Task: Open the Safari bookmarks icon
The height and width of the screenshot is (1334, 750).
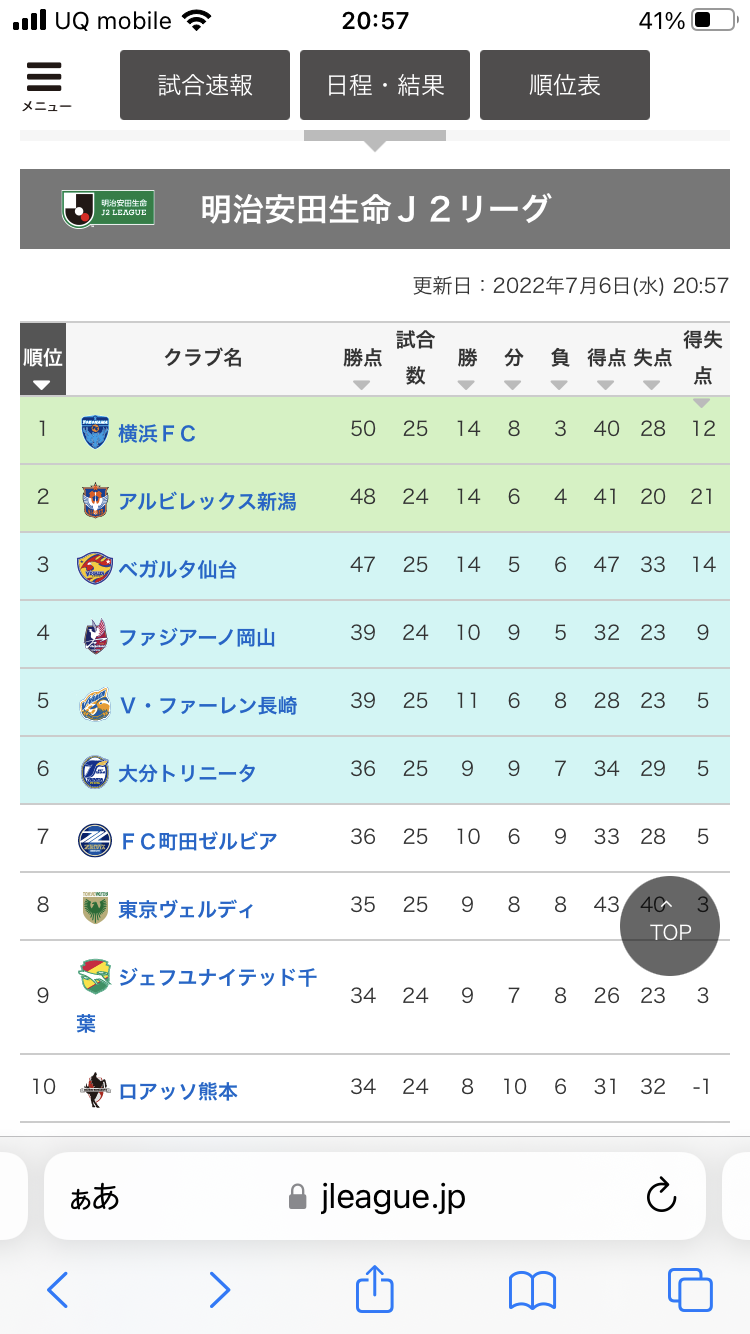Action: [532, 1290]
